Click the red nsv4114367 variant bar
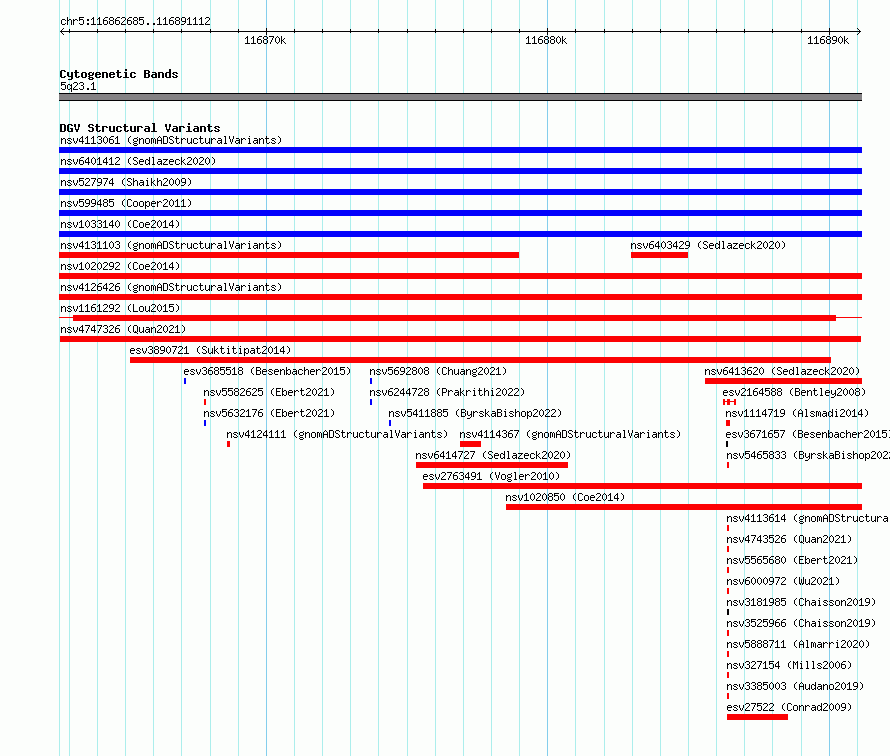Screen dimensions: 890x756 [x=470, y=444]
